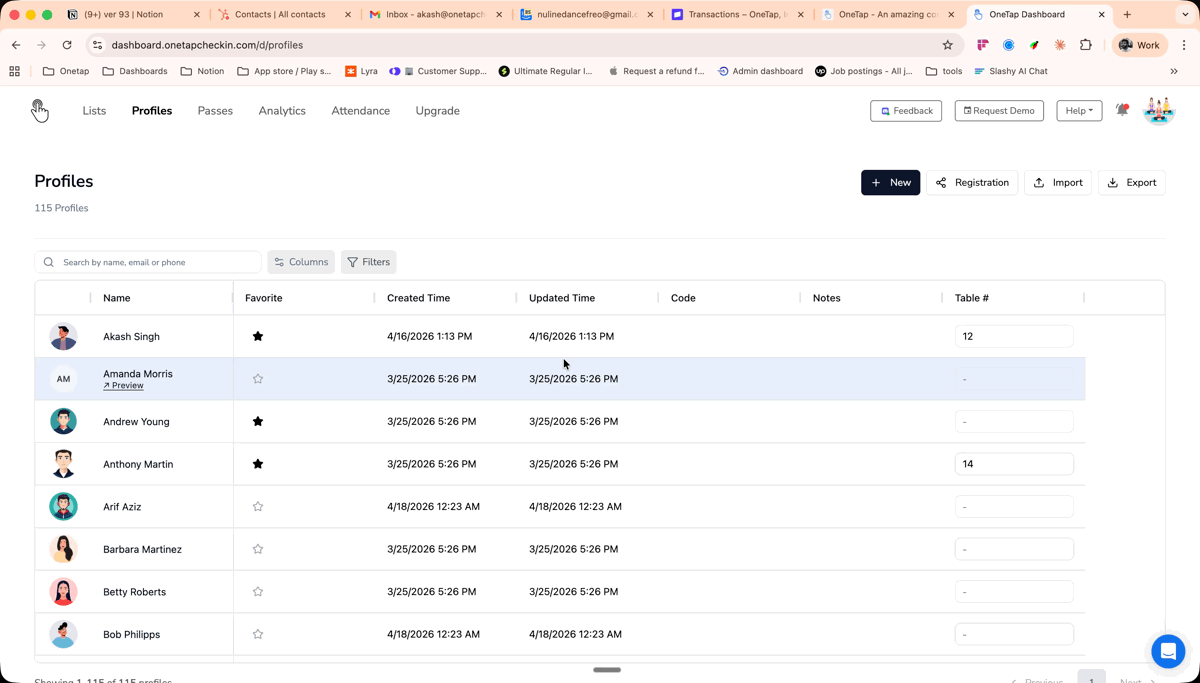Open the Attendance tab
Screen dimensions: 1200x683
pos(361,111)
